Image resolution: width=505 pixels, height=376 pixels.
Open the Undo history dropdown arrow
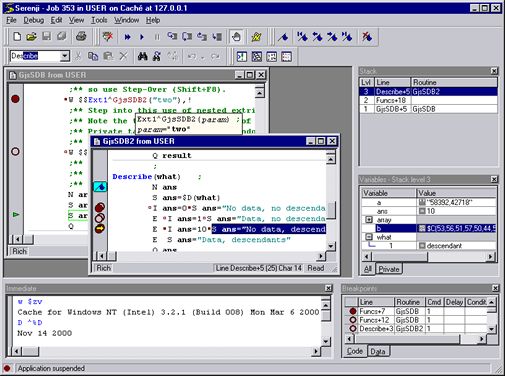tap(203, 57)
